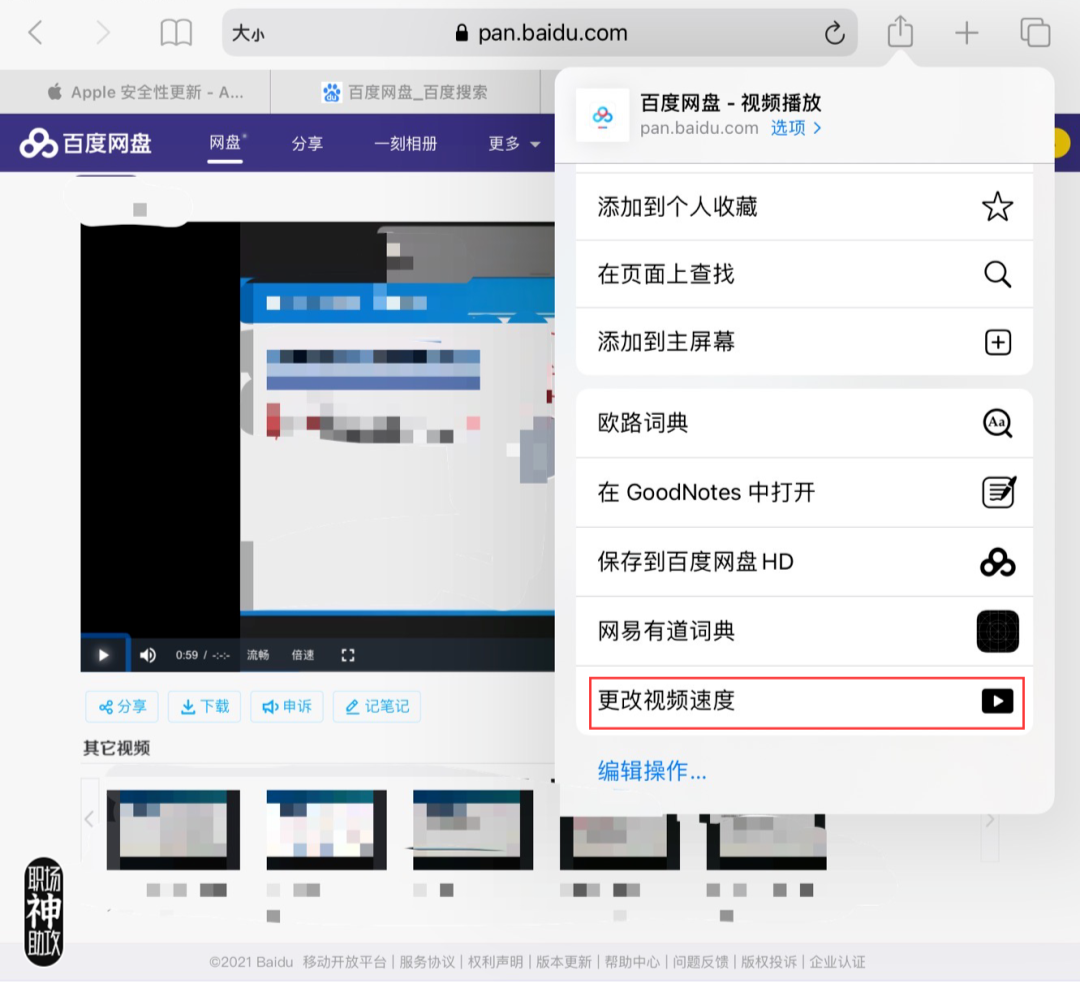Open 权利声明 footer link

coord(495,962)
